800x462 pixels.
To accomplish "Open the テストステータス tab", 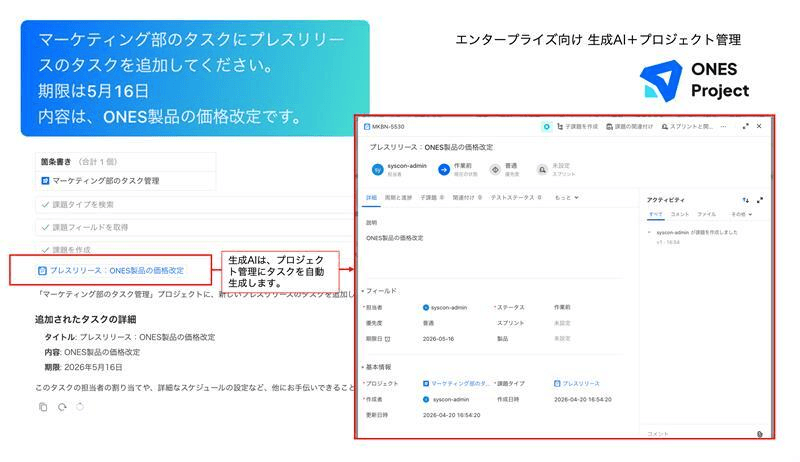I will (516, 197).
